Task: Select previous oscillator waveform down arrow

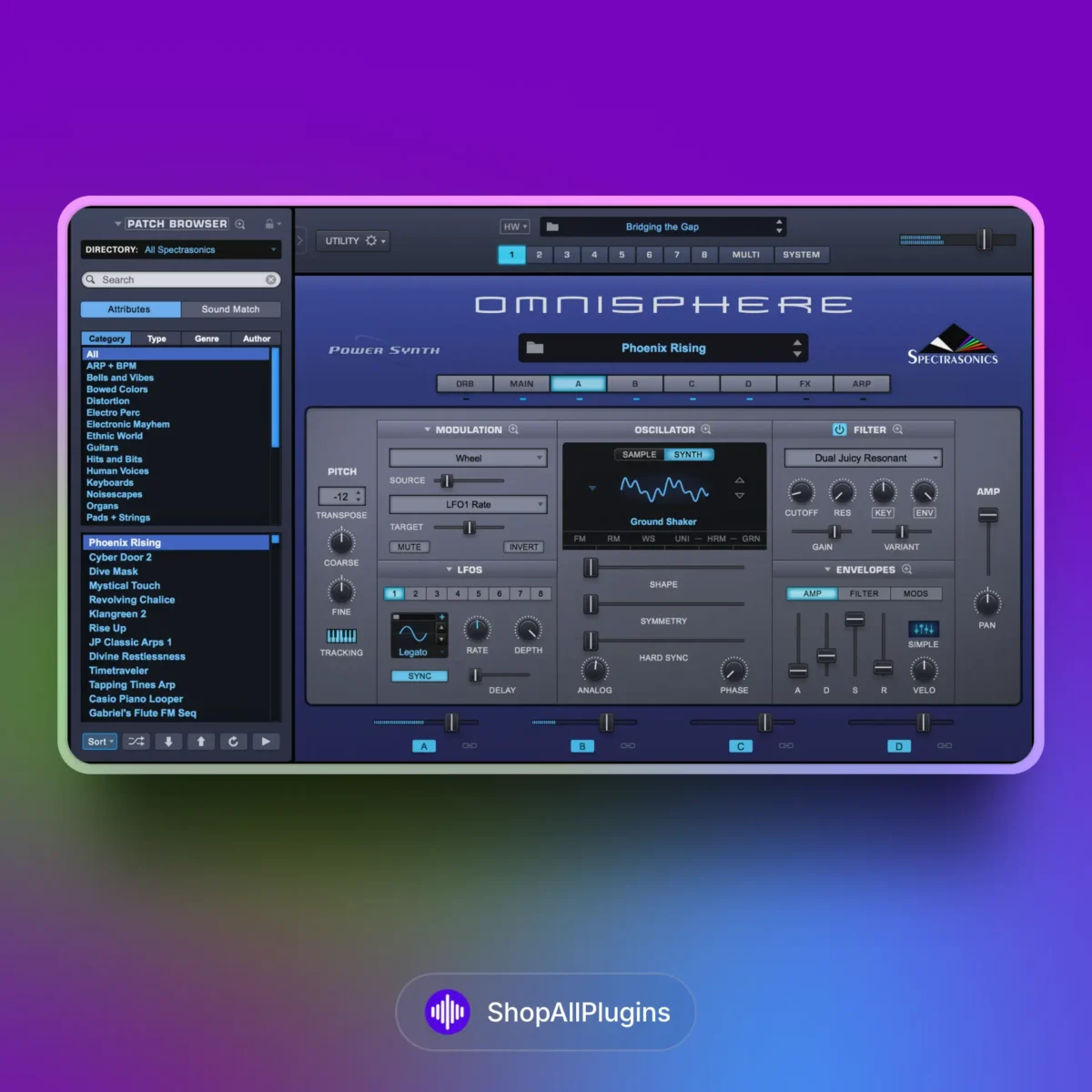Action: (740, 496)
